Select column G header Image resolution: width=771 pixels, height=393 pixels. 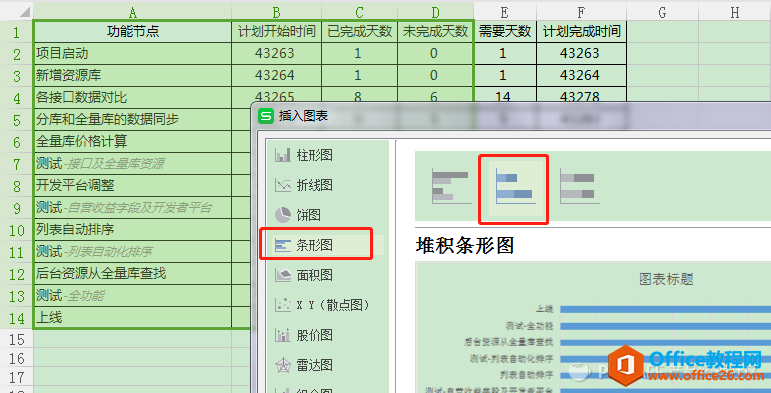coord(662,12)
